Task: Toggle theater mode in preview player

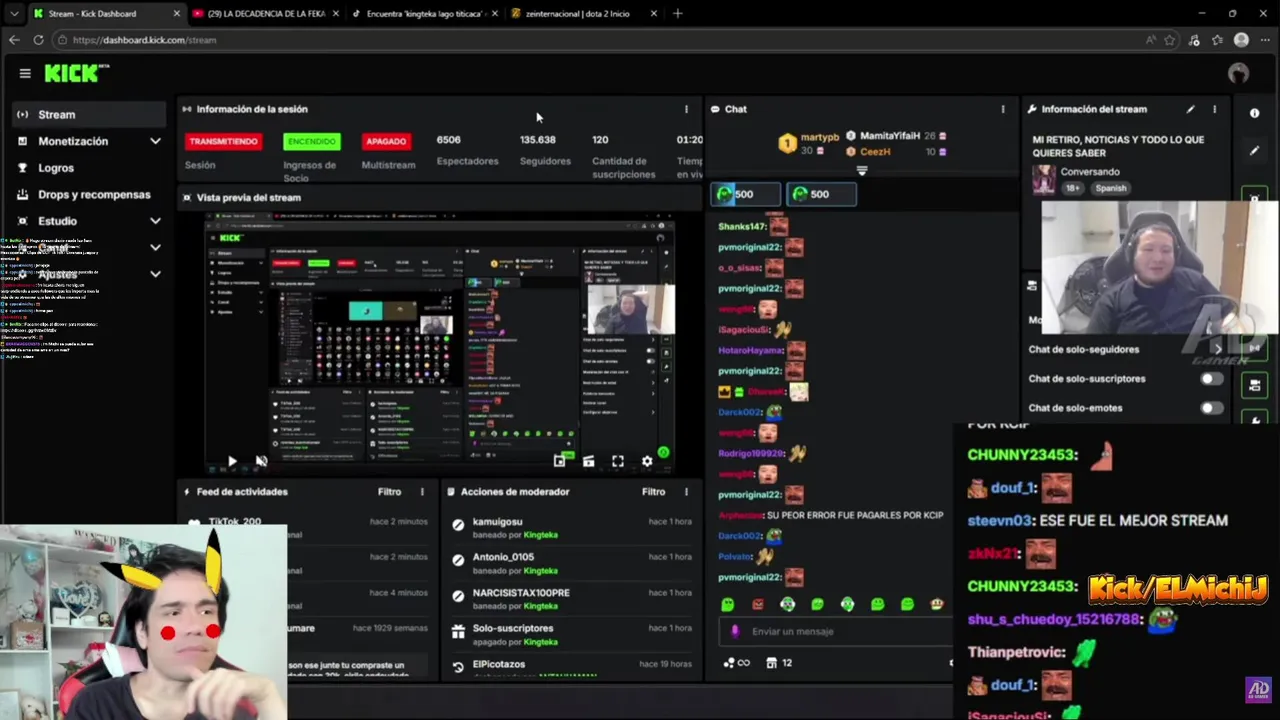Action: 588,461
